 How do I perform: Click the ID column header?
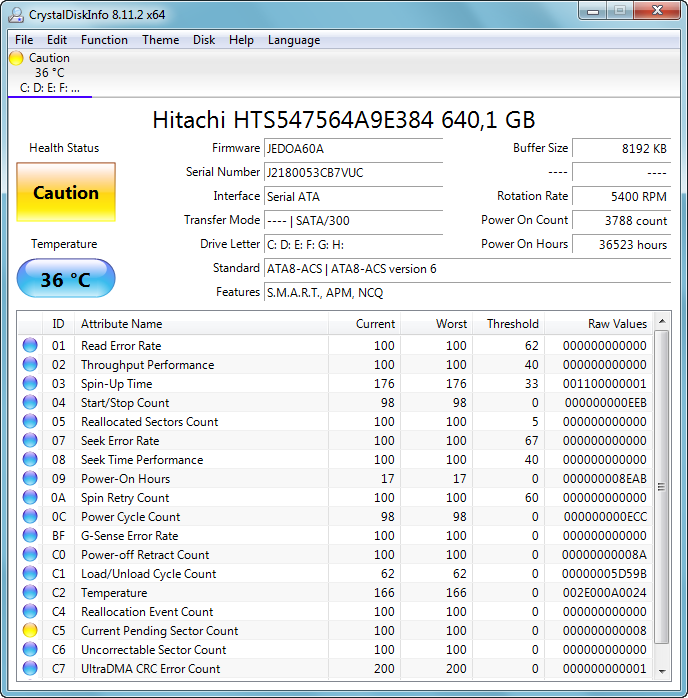[x=58, y=324]
